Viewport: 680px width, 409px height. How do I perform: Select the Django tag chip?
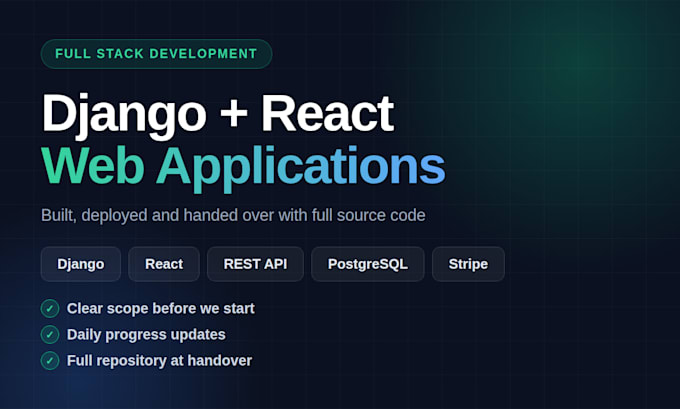pyautogui.click(x=81, y=264)
